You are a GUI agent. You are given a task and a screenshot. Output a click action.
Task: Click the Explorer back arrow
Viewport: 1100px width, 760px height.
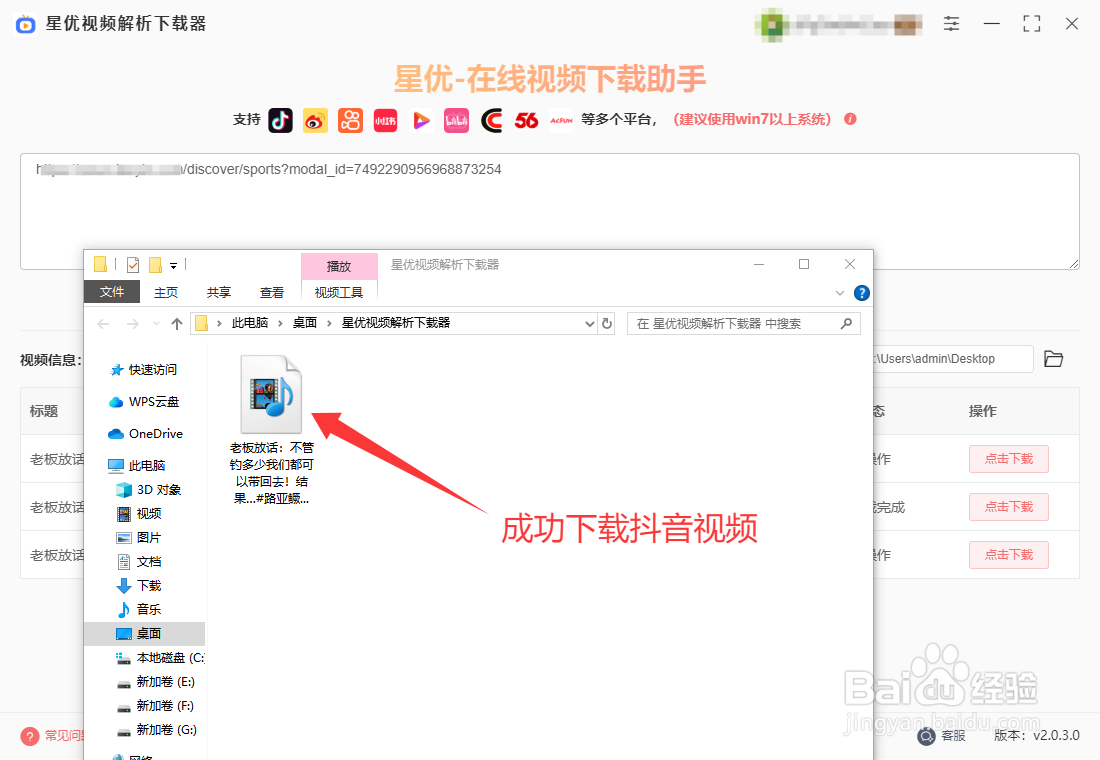point(104,324)
